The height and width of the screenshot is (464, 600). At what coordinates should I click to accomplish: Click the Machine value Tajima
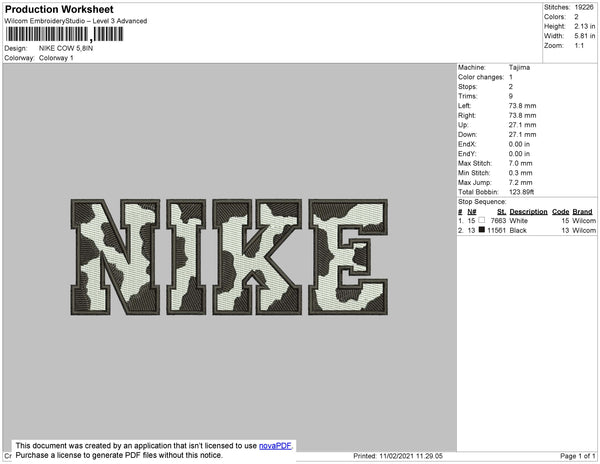[x=519, y=68]
